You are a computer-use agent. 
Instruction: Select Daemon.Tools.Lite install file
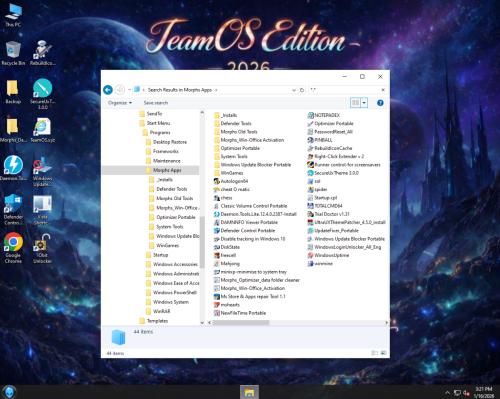point(255,214)
